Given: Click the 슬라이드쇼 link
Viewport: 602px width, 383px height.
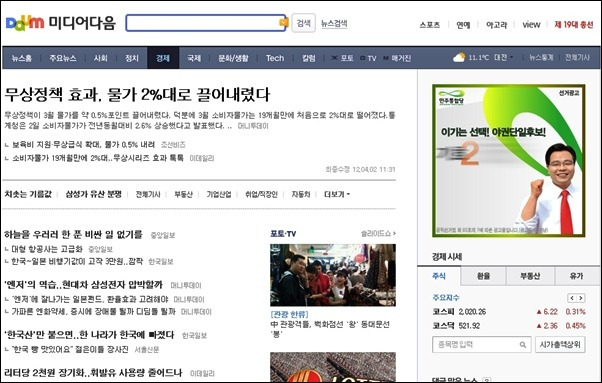Looking at the screenshot, I should [378, 233].
